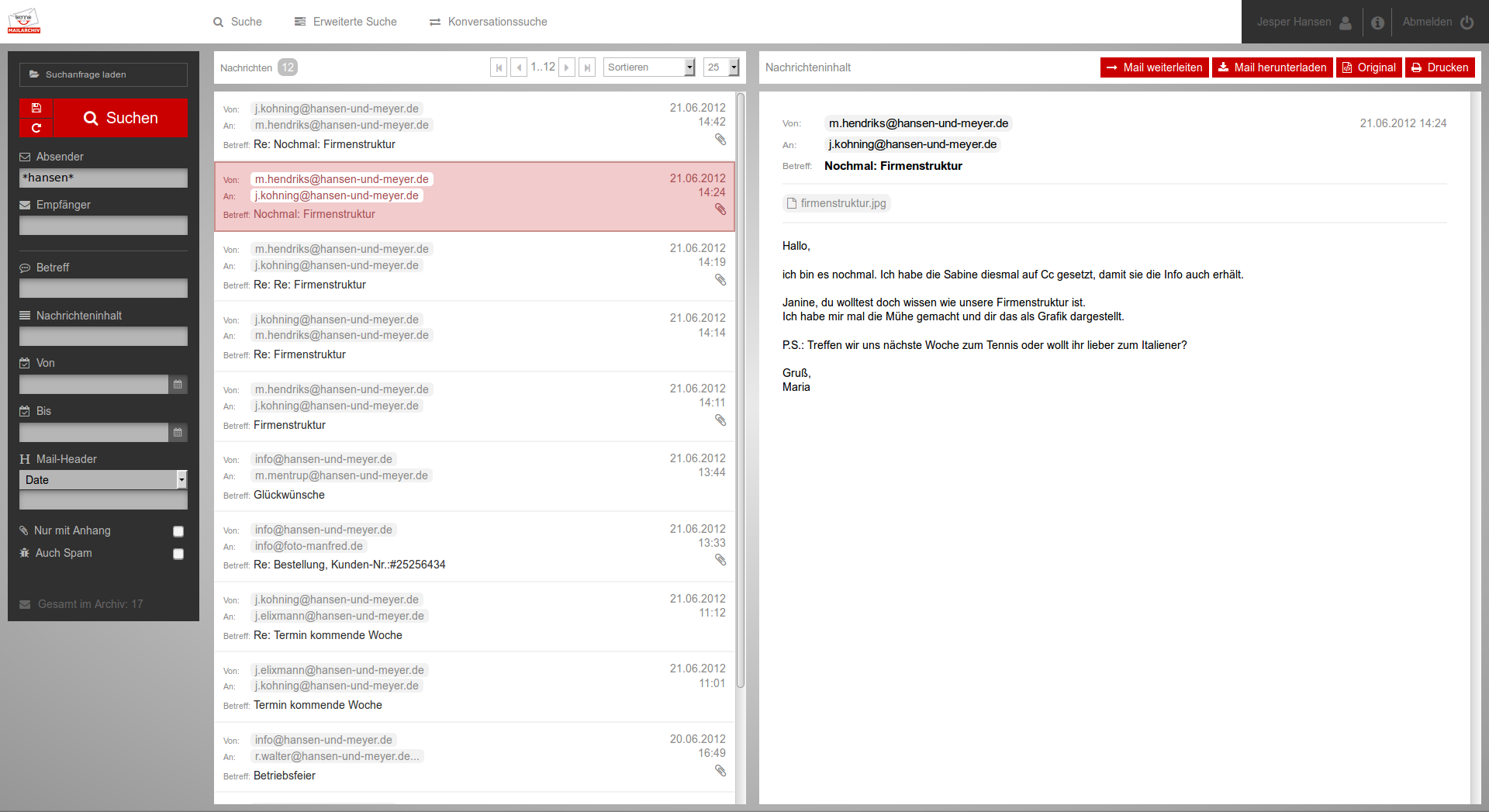Go to next page of messages
Viewport: 1489px width, 812px height.
click(567, 67)
